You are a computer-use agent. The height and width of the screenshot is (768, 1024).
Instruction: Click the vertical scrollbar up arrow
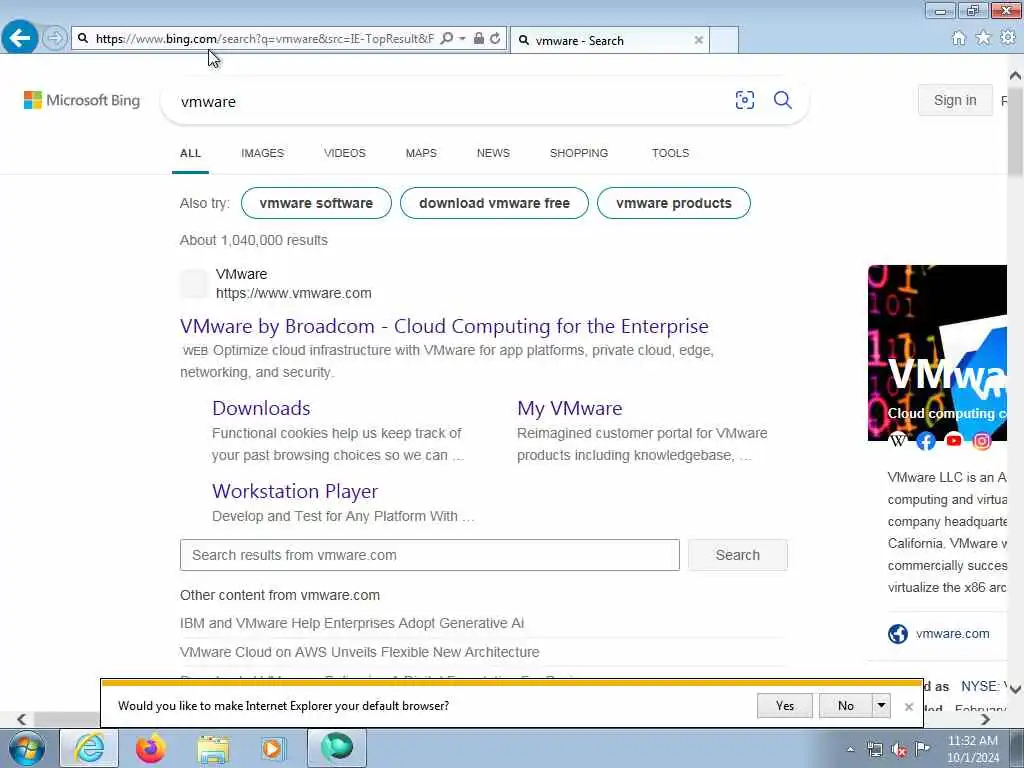click(1016, 76)
